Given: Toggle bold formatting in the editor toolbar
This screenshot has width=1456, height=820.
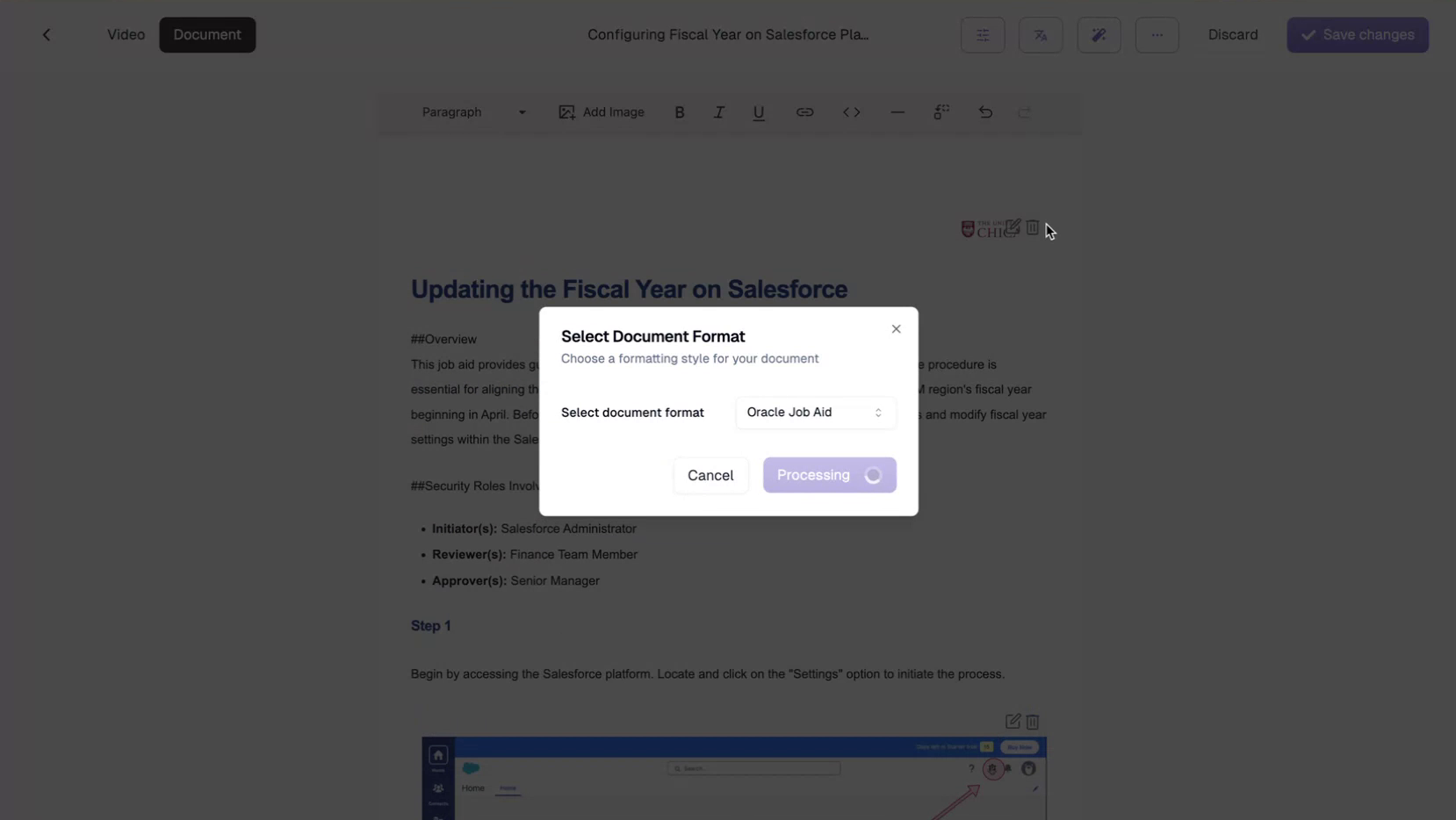Looking at the screenshot, I should click(680, 111).
